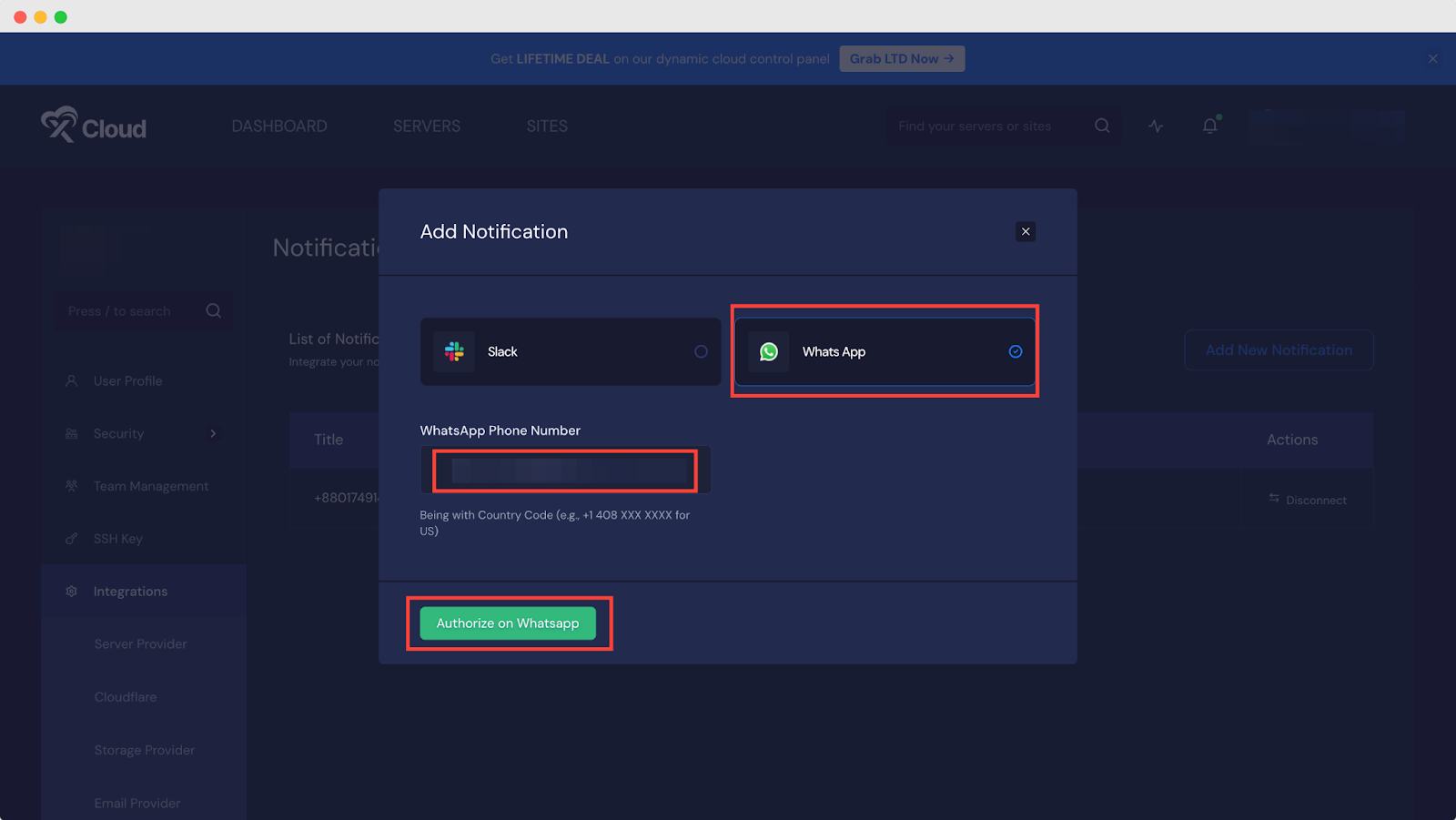Viewport: 1456px width, 820px height.
Task: Open the activity monitor icon
Action: point(1155,127)
